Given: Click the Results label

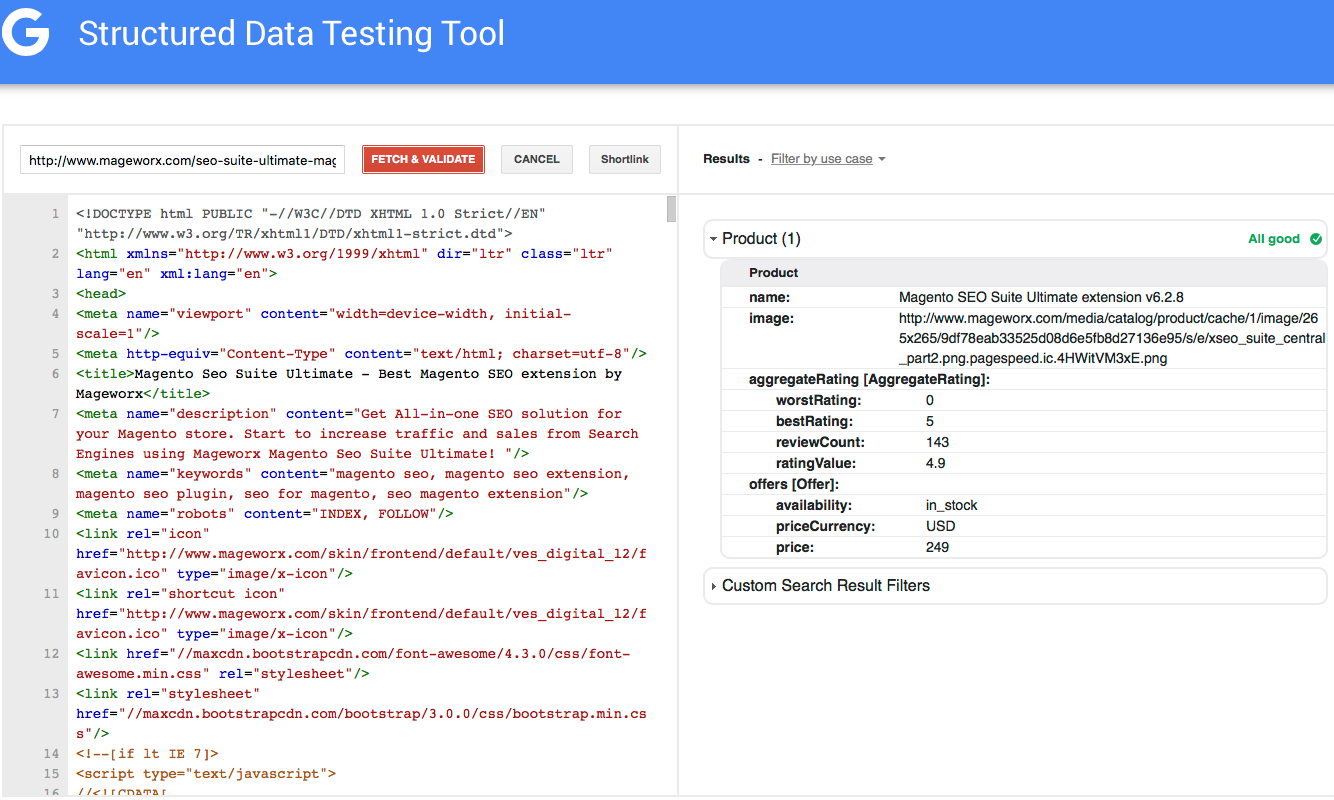Looking at the screenshot, I should point(726,159).
